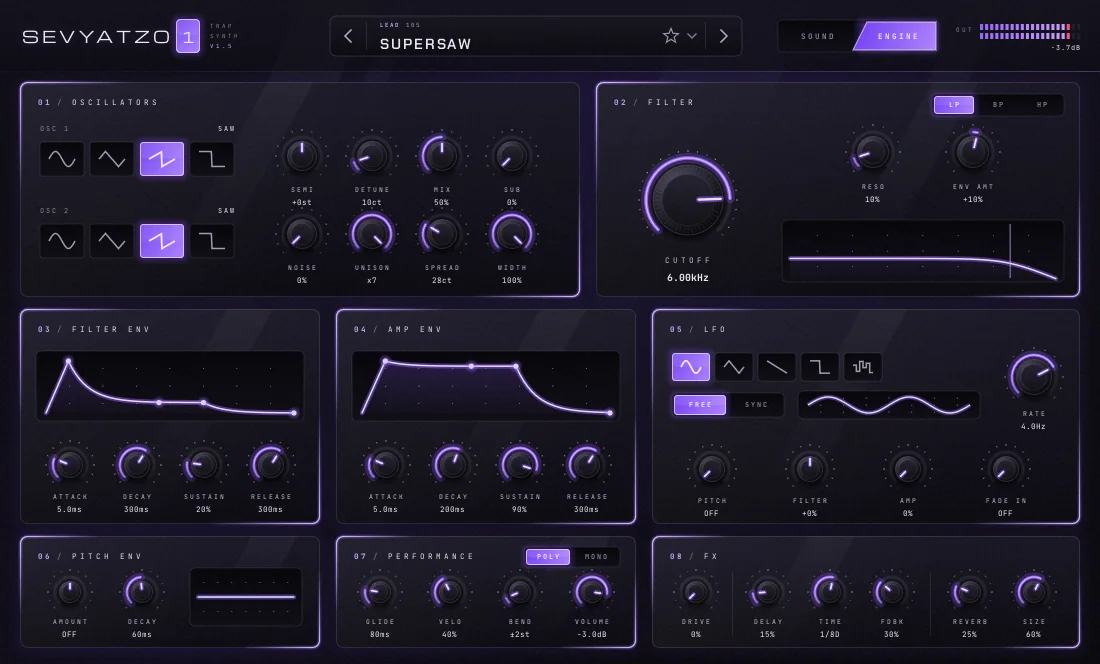Select the saw waveform for OSC 2
Screen dimensions: 1100x664
(162, 241)
